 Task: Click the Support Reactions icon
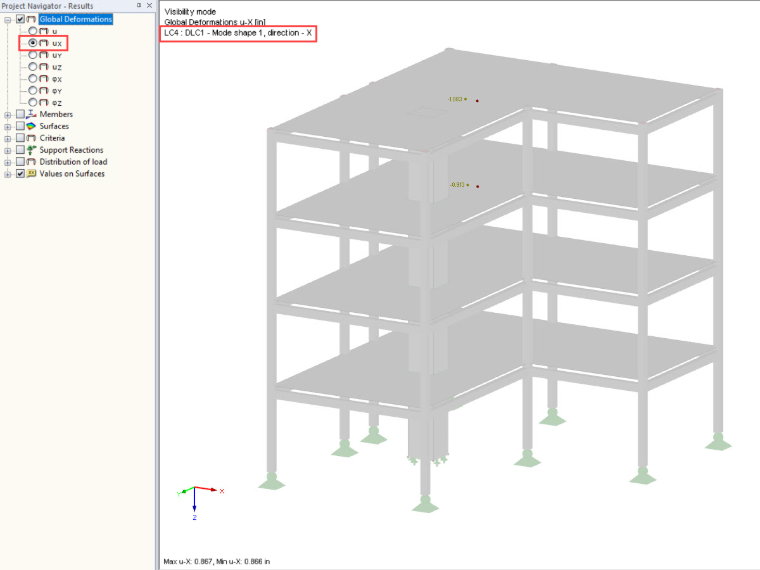(x=31, y=150)
